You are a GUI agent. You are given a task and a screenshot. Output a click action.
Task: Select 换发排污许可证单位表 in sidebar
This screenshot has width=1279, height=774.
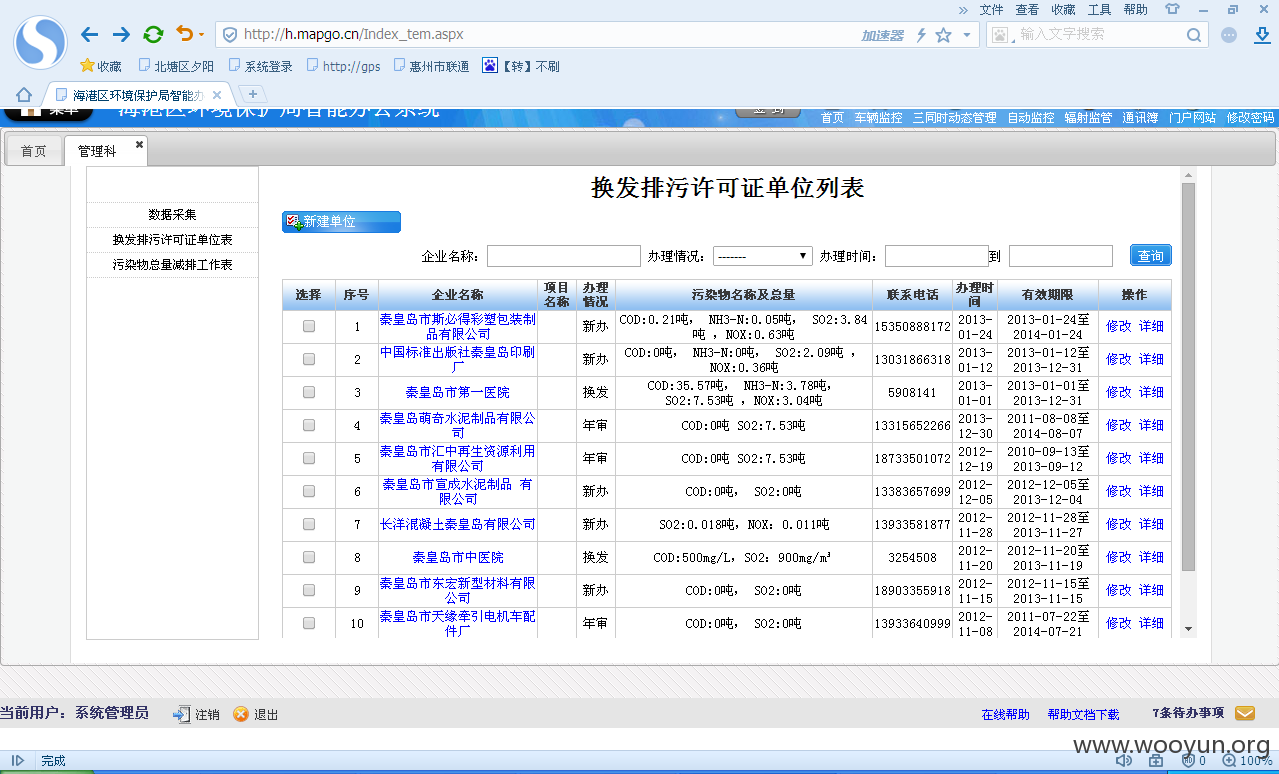(172, 240)
